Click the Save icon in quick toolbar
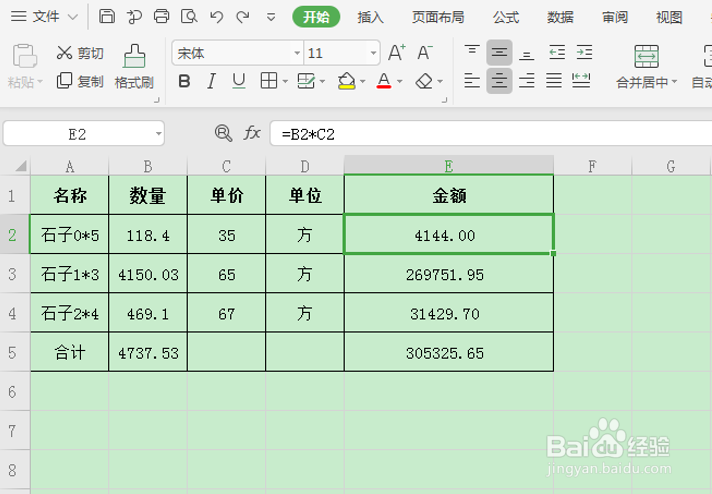Viewport: 712px width, 494px height. click(x=107, y=16)
